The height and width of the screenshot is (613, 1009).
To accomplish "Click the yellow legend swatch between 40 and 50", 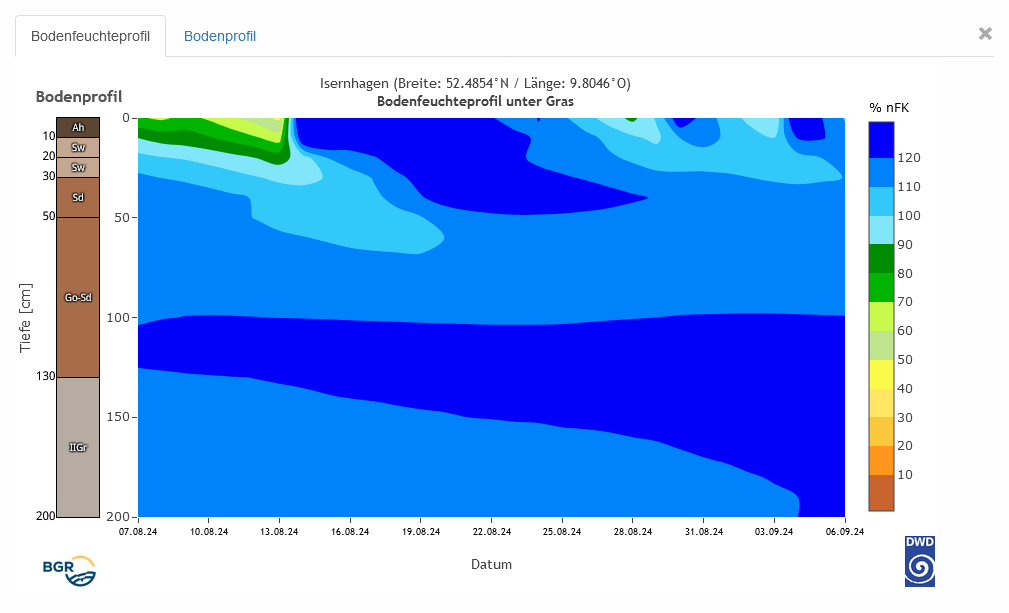I will 881,374.
